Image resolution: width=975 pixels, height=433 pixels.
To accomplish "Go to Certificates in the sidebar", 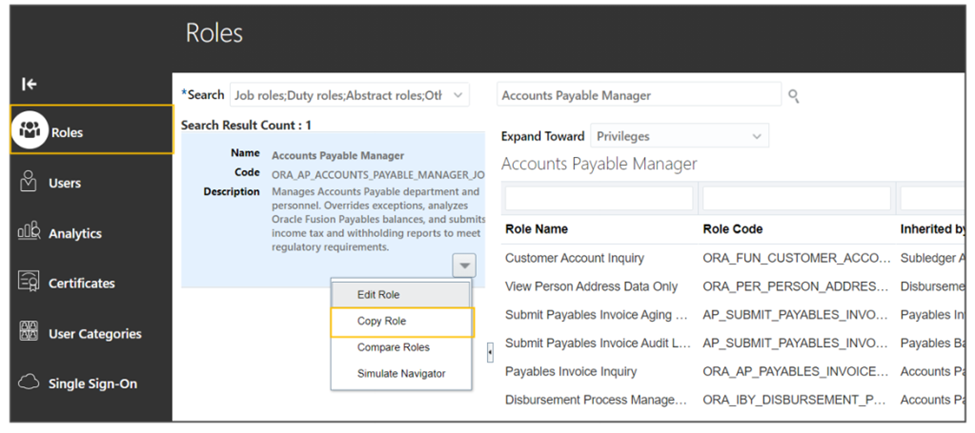I will coord(81,283).
